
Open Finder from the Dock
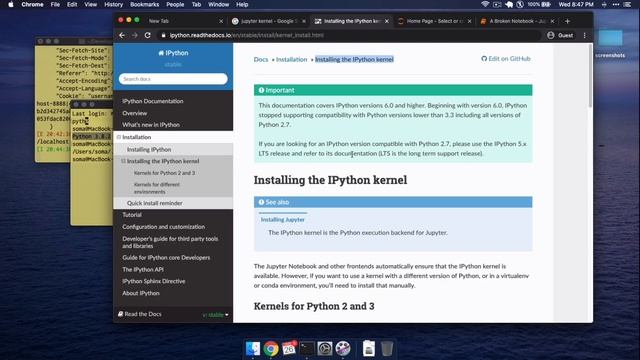[x=253, y=349]
